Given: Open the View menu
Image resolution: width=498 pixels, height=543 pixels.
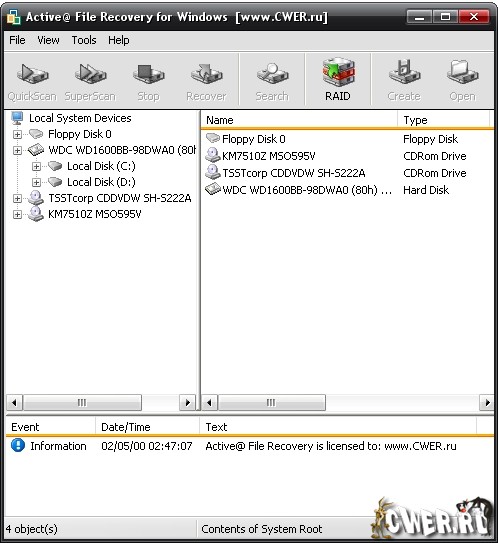Looking at the screenshot, I should [x=48, y=40].
